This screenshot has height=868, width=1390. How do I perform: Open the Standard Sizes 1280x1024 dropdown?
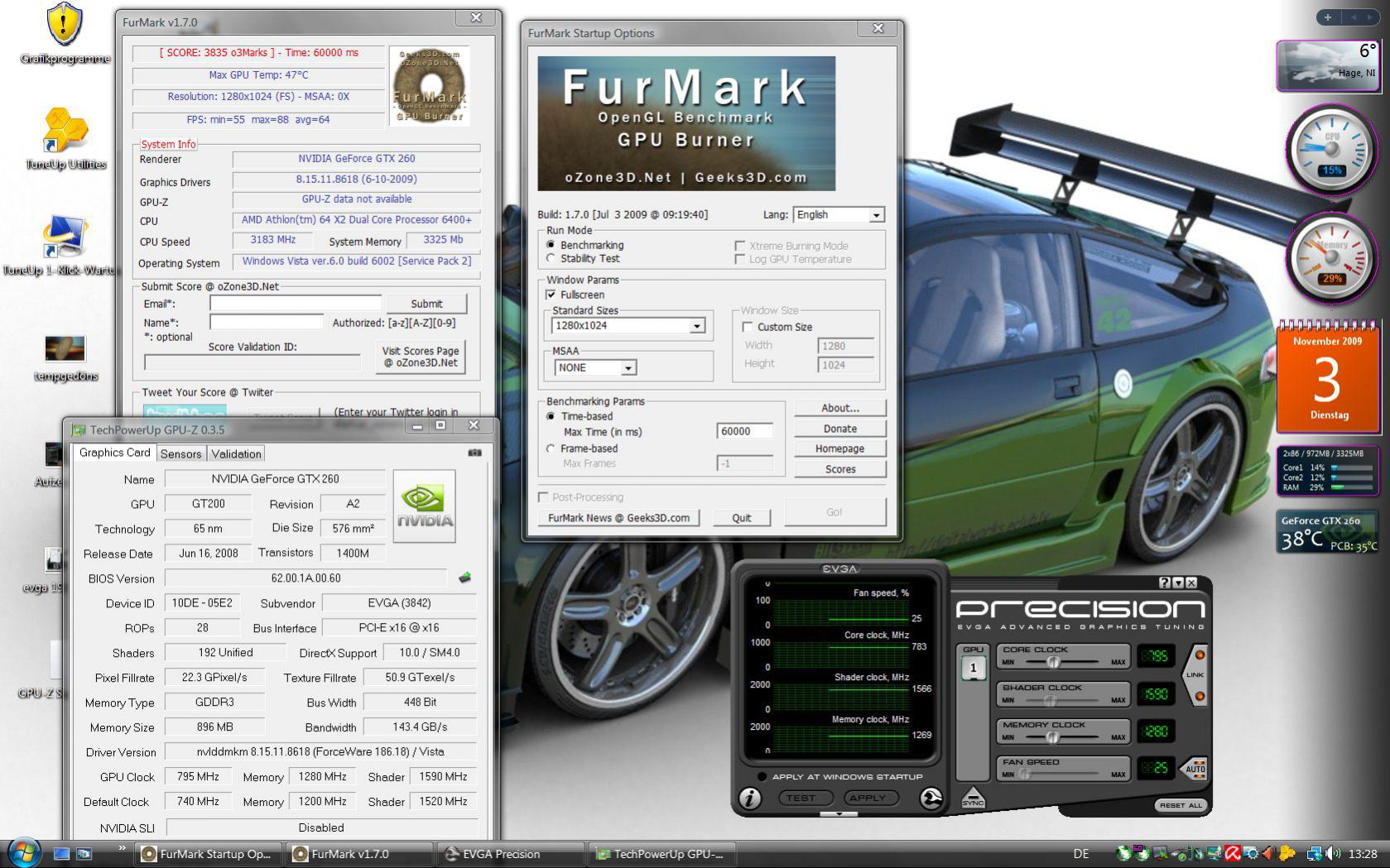tap(697, 326)
